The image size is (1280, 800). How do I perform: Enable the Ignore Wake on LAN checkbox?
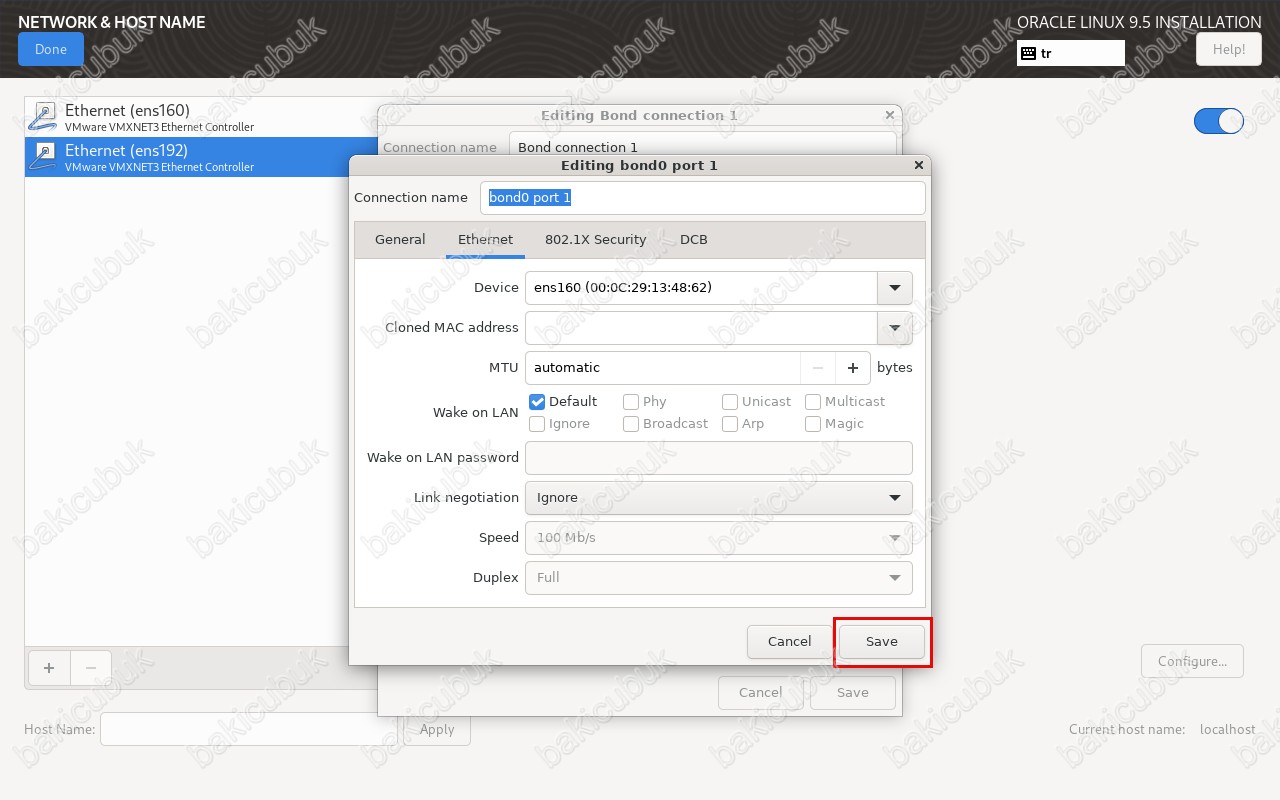[x=537, y=424]
